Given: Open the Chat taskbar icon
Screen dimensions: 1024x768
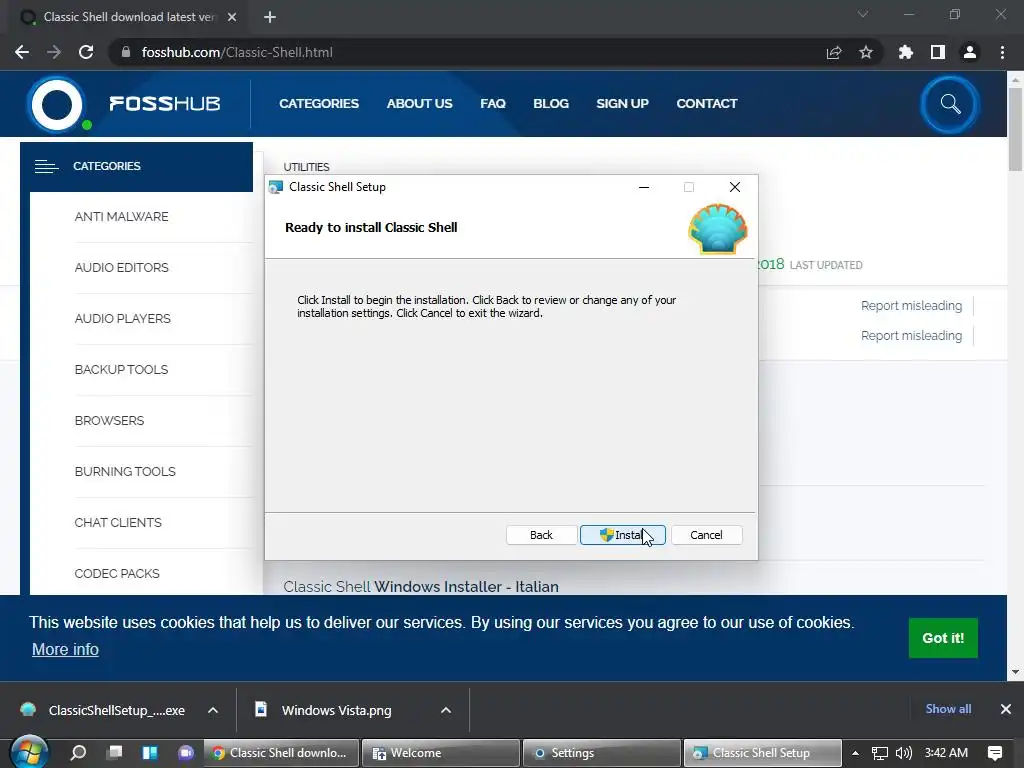Looking at the screenshot, I should point(186,753).
